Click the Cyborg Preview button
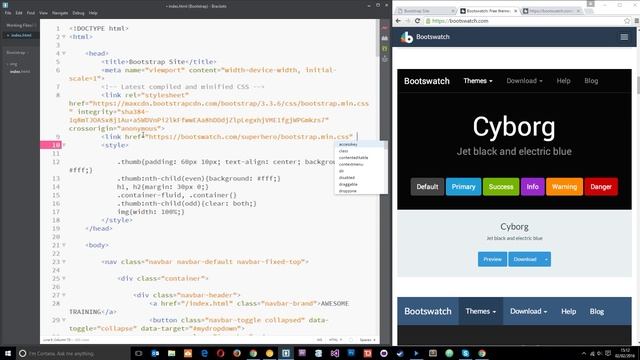 pyautogui.click(x=492, y=259)
